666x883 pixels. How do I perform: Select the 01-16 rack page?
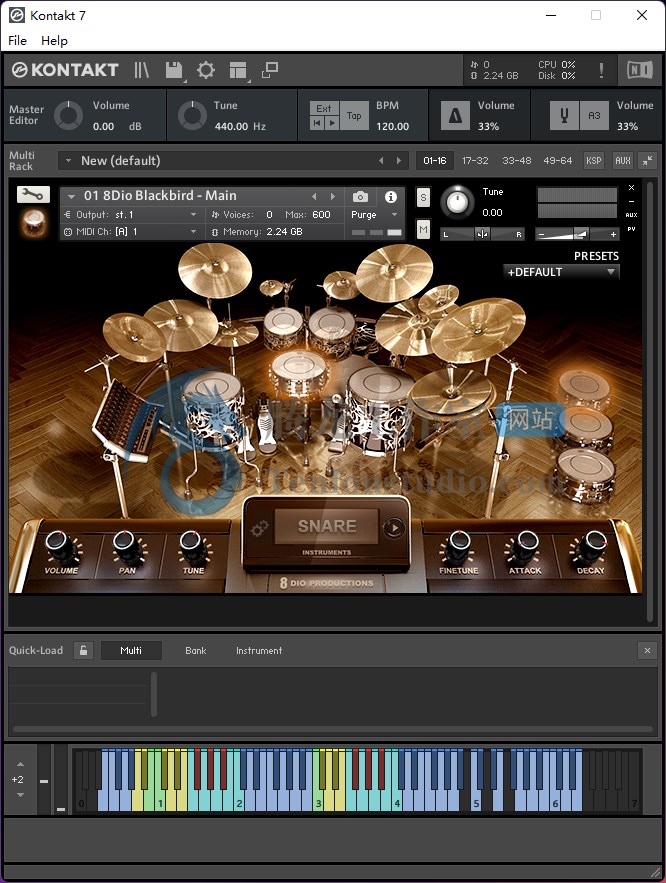click(x=435, y=160)
